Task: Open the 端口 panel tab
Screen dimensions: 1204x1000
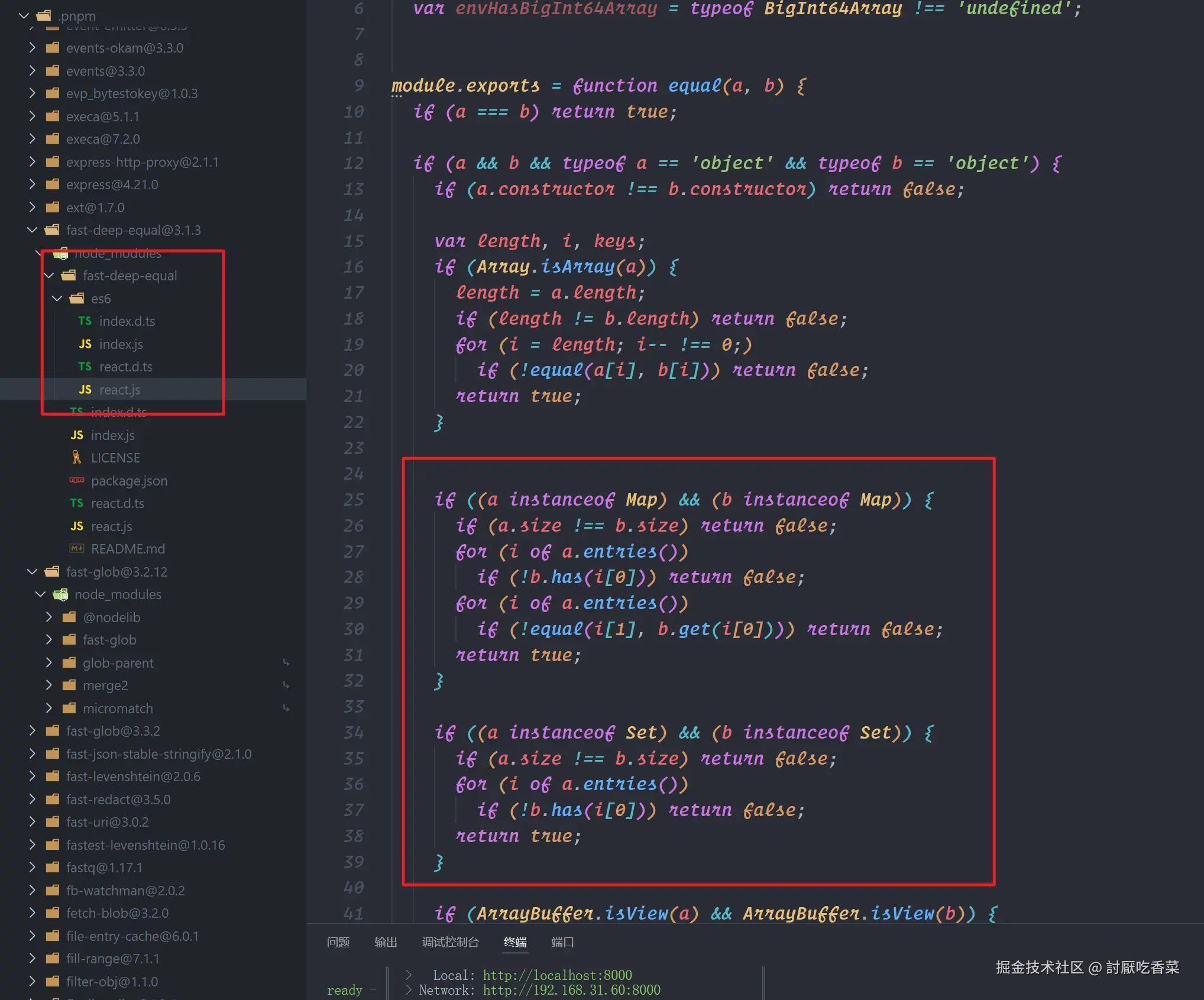Action: [562, 942]
